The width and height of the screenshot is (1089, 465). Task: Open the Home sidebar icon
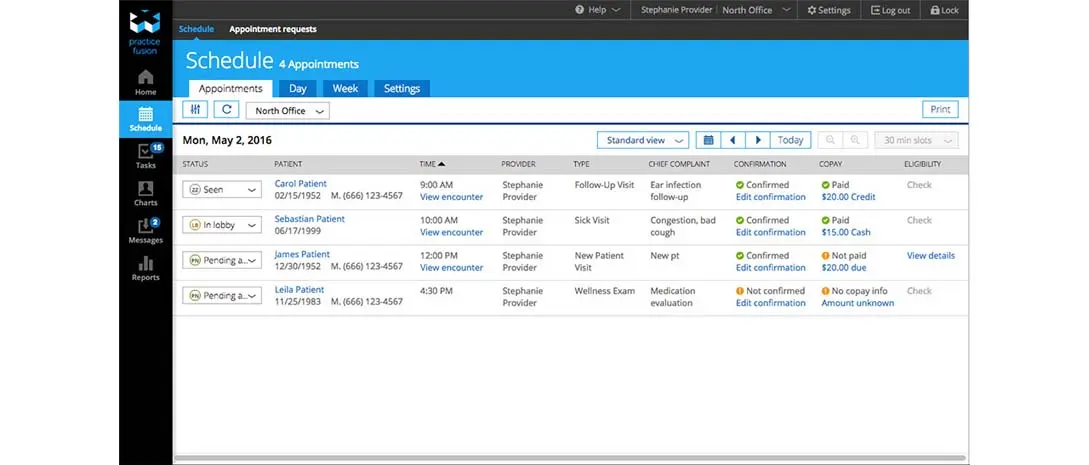[145, 82]
